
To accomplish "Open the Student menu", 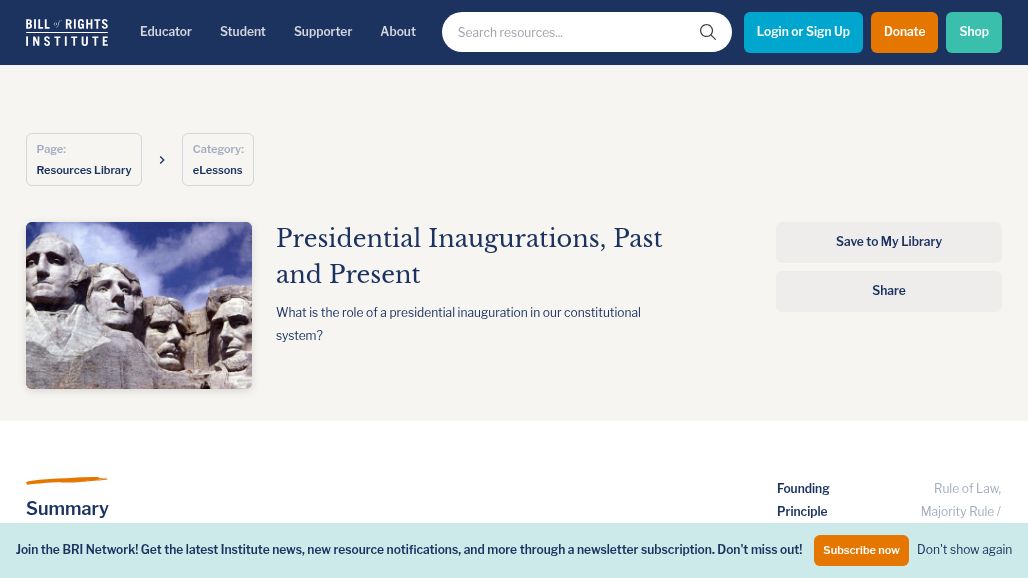I will pos(243,32).
